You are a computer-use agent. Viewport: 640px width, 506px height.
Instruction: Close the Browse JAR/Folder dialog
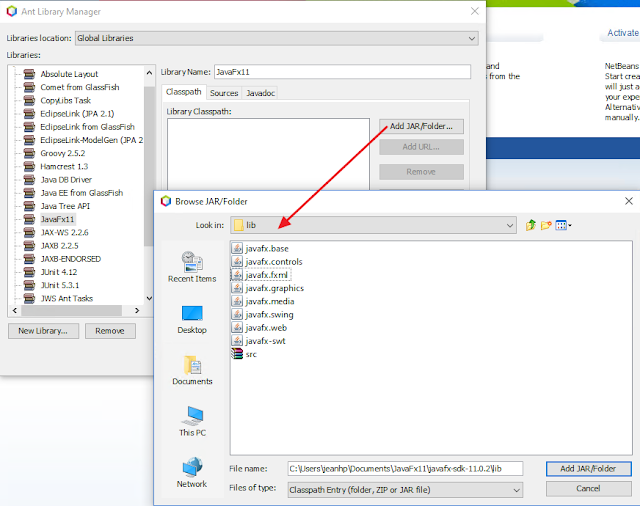(629, 201)
